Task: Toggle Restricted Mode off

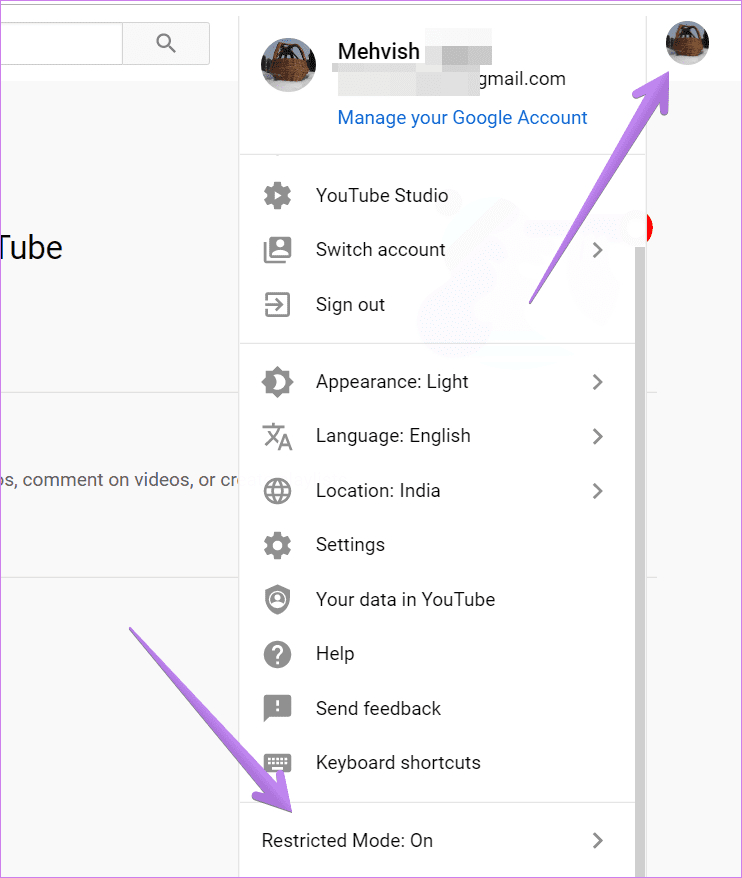Action: [x=346, y=840]
